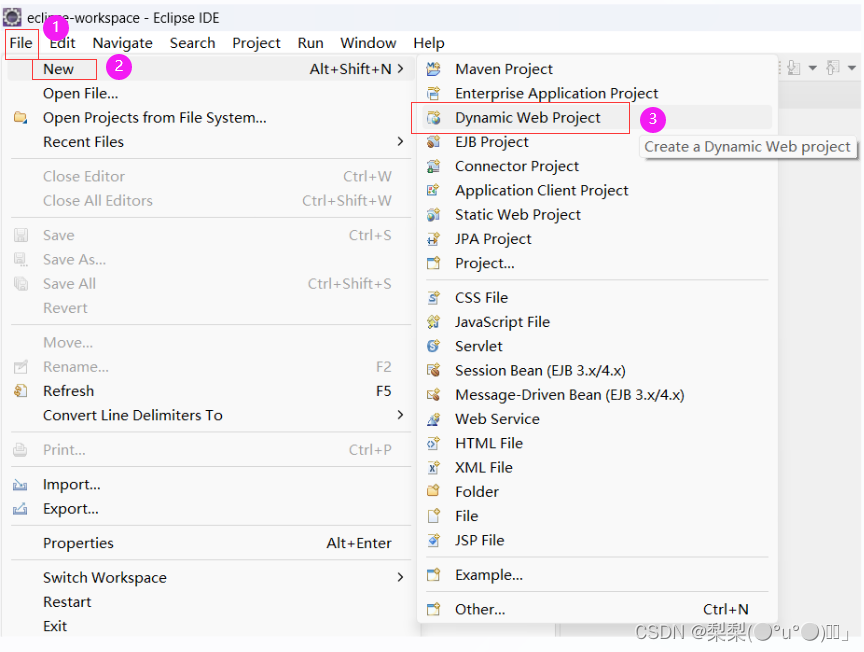Choose the JSP File entry label

tap(479, 540)
